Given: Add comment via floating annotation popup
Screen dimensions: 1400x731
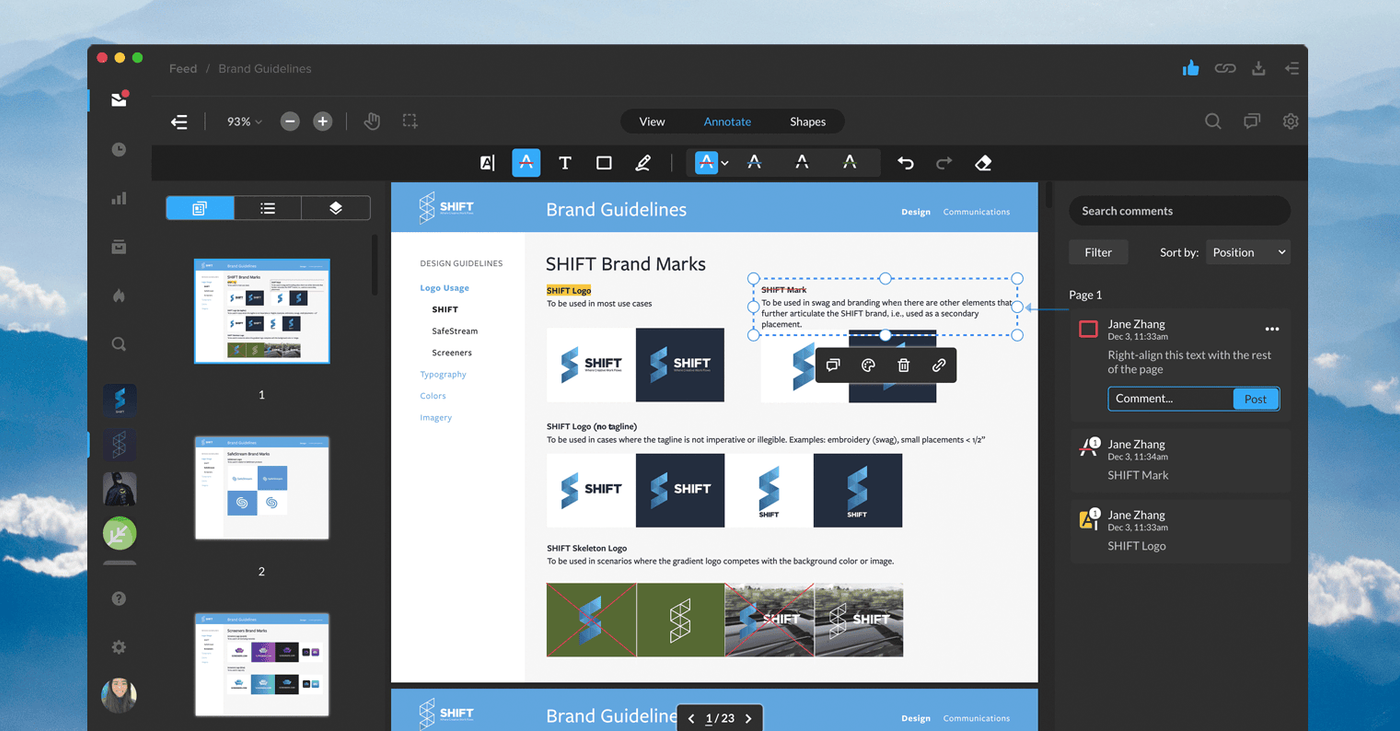Looking at the screenshot, I should (x=832, y=365).
